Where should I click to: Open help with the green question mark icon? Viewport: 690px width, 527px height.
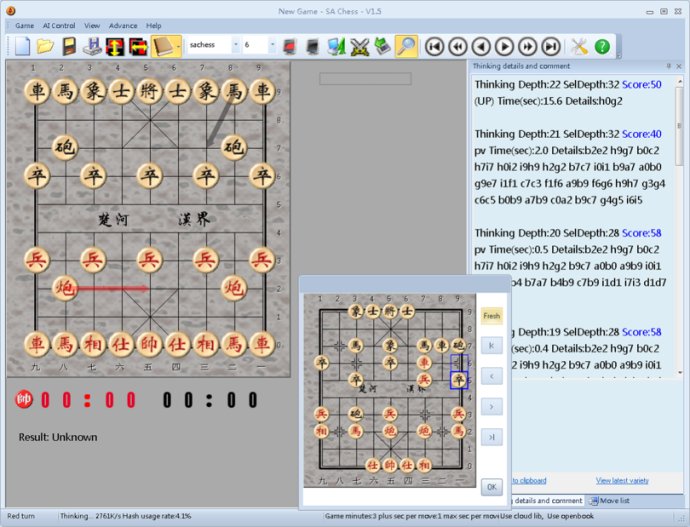coord(602,46)
